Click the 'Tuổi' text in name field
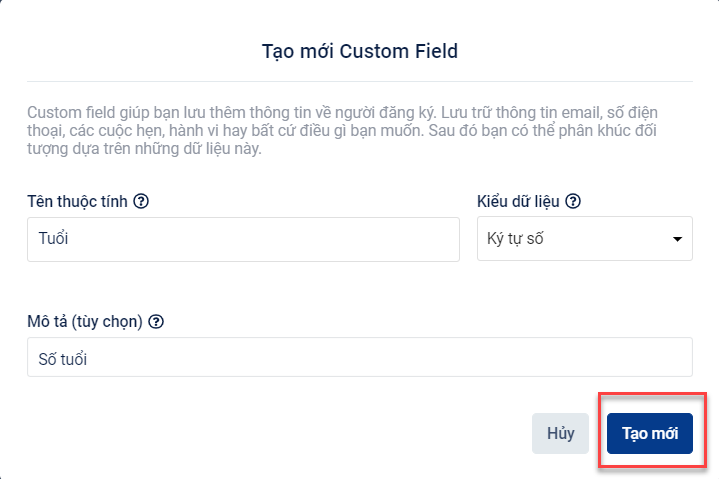719x479 pixels. (52, 240)
